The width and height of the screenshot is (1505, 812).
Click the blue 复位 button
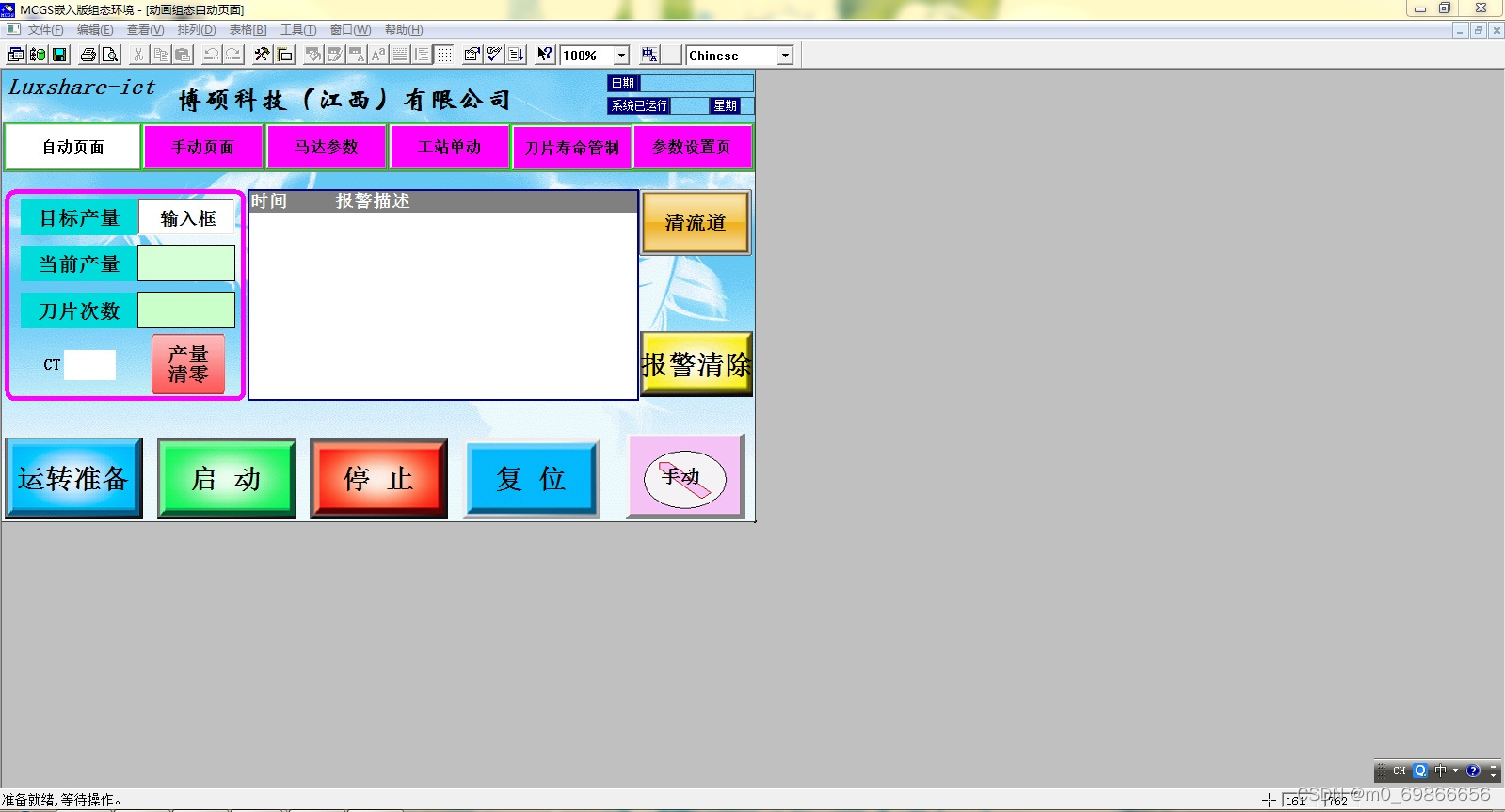532,478
